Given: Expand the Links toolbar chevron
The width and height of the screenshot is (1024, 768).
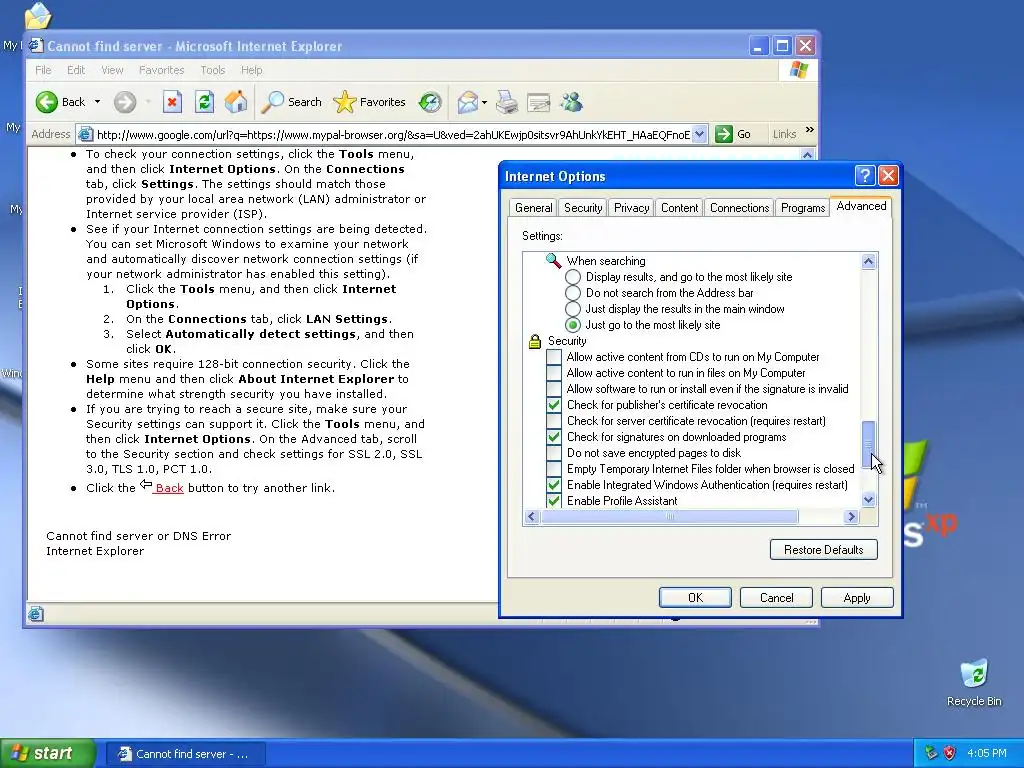Looking at the screenshot, I should coord(810,130).
